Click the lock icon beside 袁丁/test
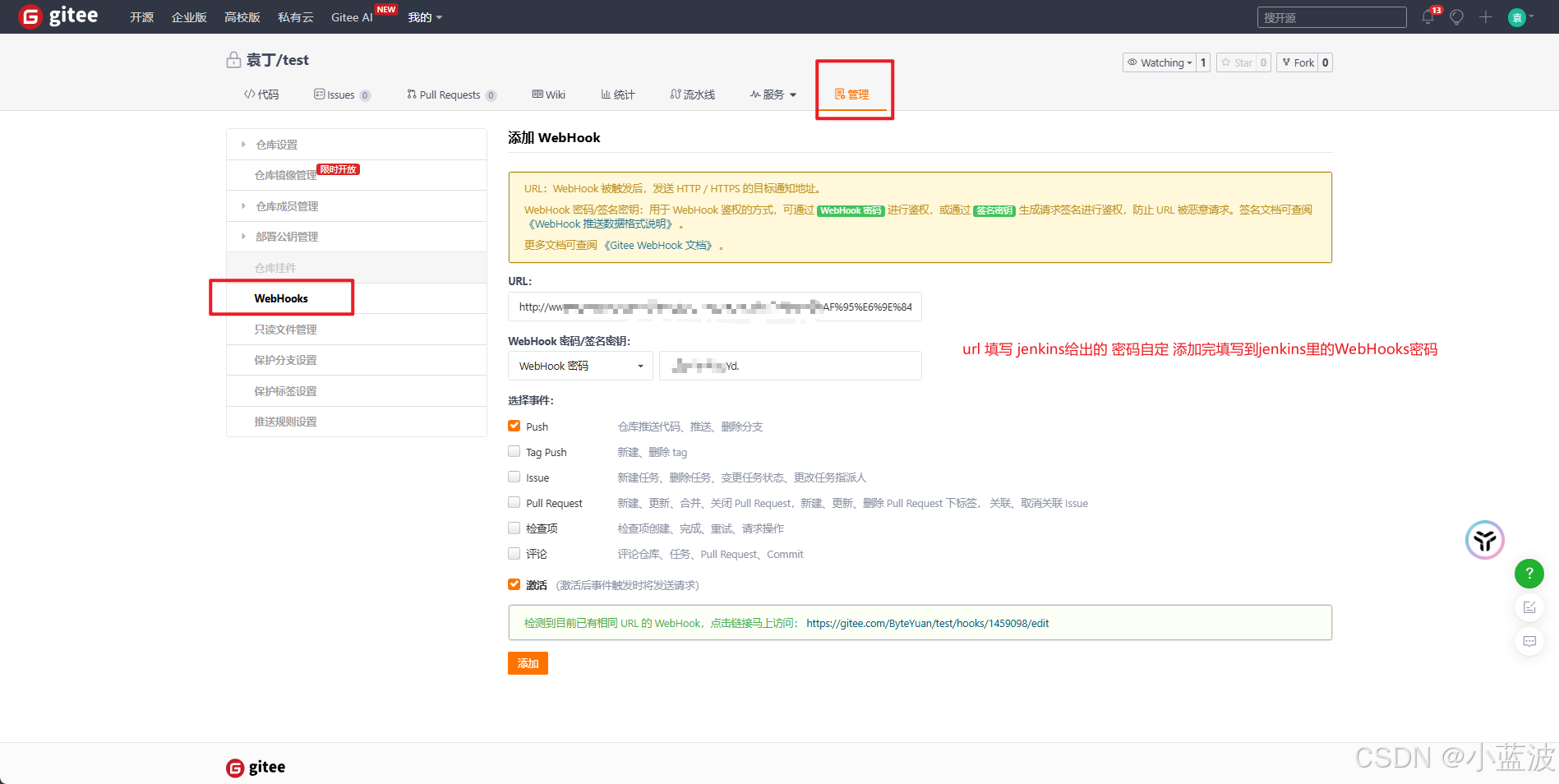 [x=233, y=60]
